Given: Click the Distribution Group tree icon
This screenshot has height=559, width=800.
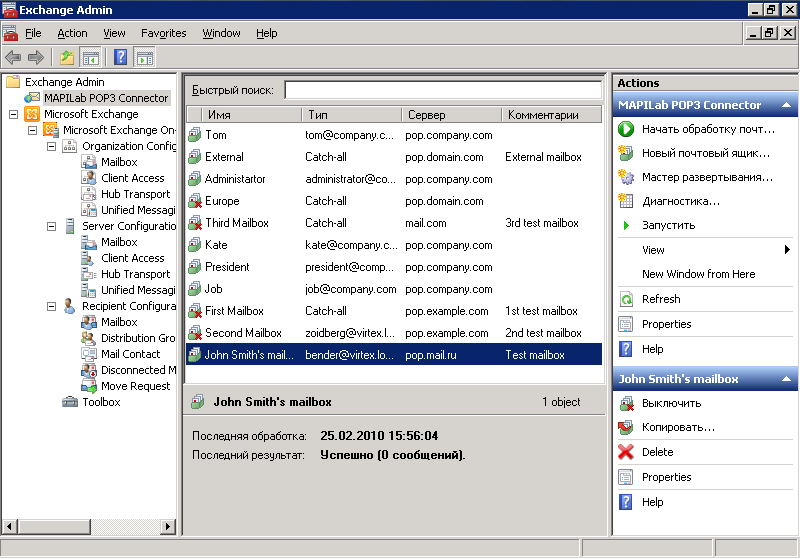Looking at the screenshot, I should click(89, 338).
